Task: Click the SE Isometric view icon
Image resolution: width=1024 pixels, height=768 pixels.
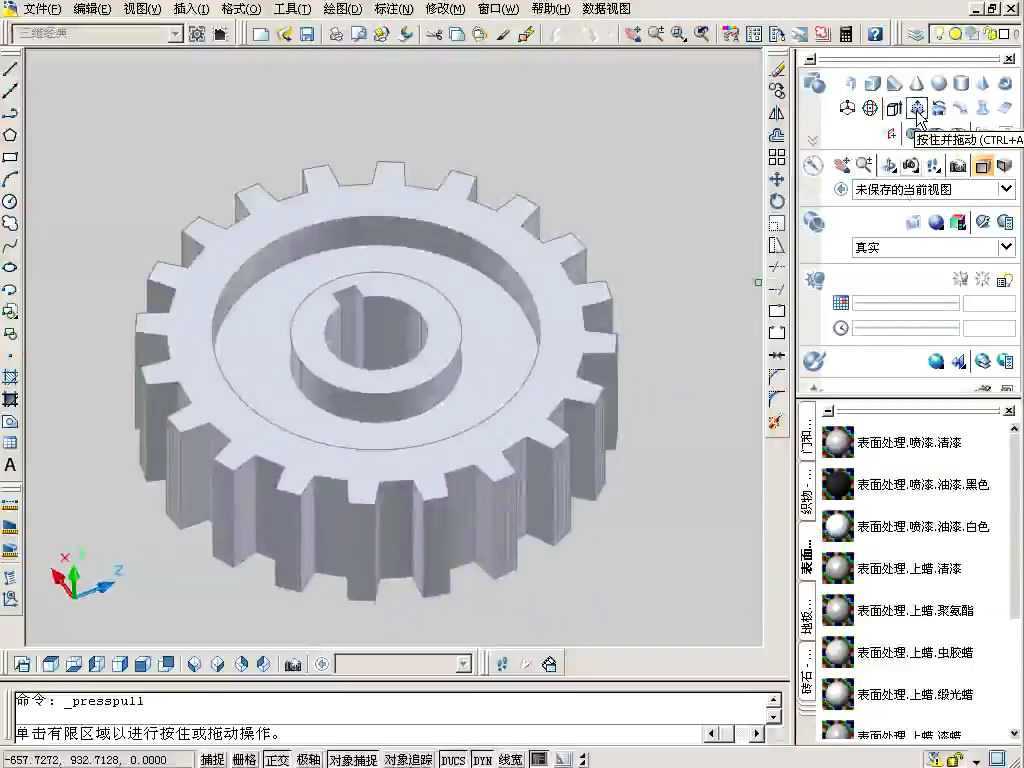Action: pos(217,664)
